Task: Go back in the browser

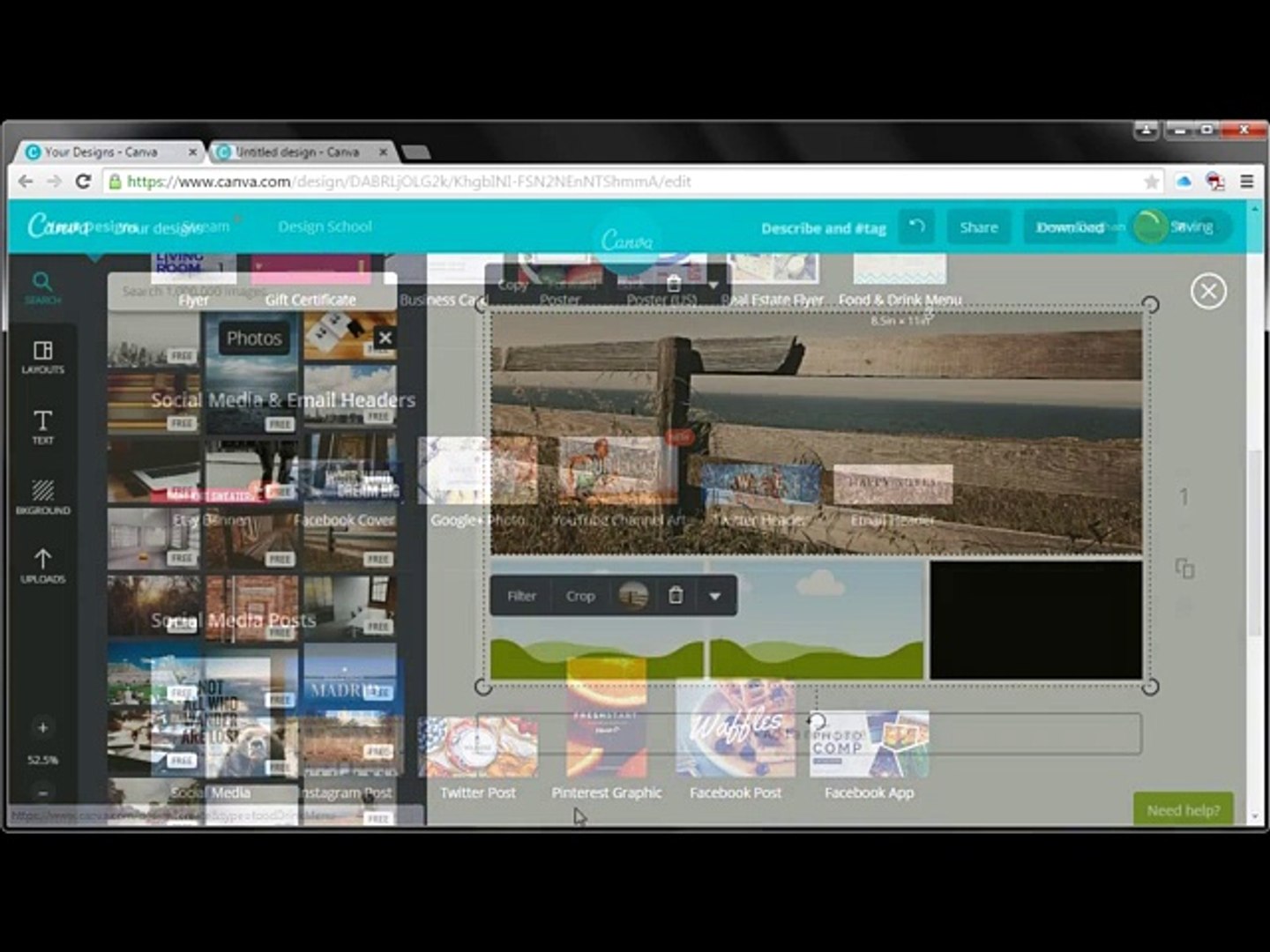Action: (26, 181)
